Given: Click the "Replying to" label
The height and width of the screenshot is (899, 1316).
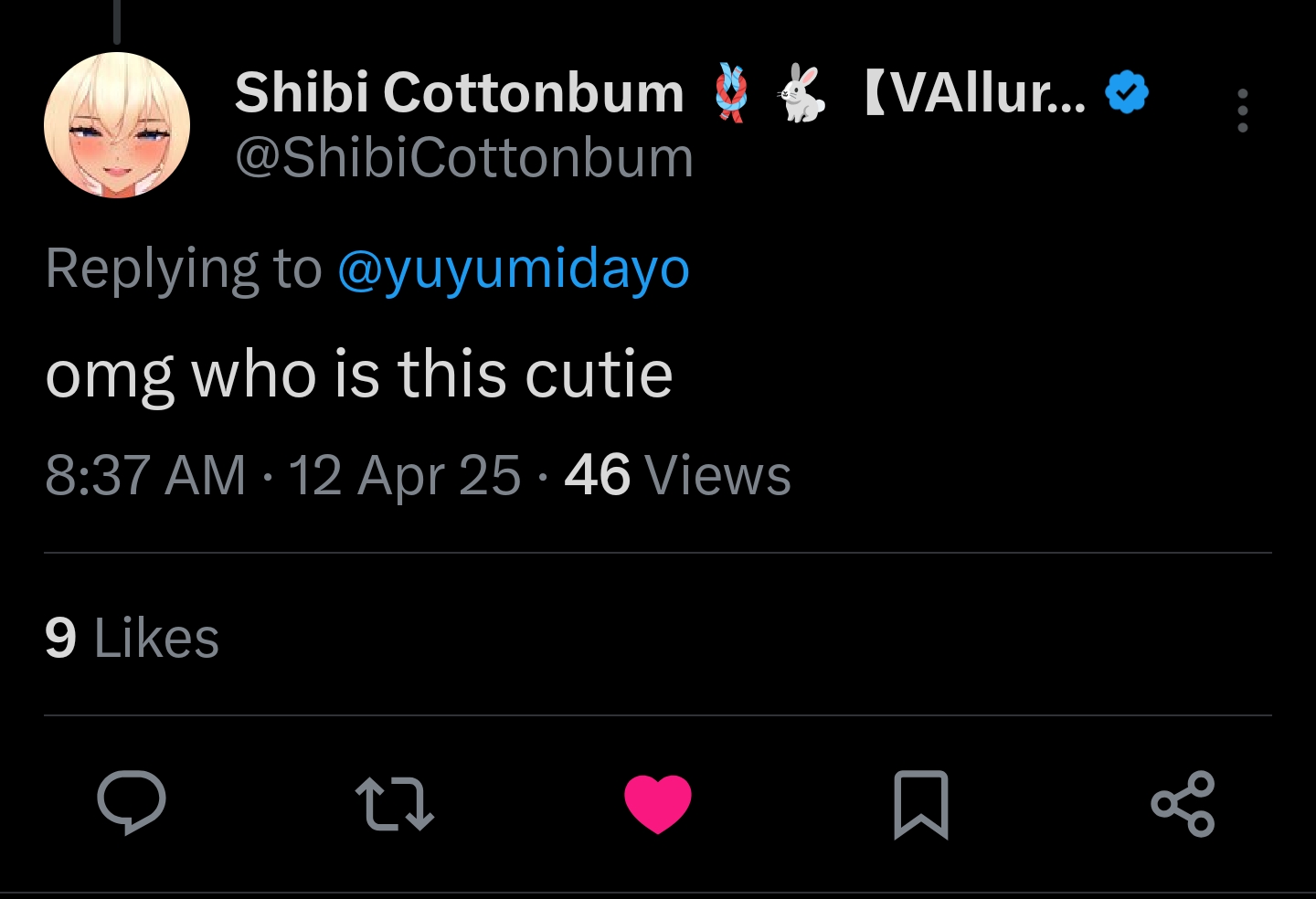Looking at the screenshot, I should [184, 269].
